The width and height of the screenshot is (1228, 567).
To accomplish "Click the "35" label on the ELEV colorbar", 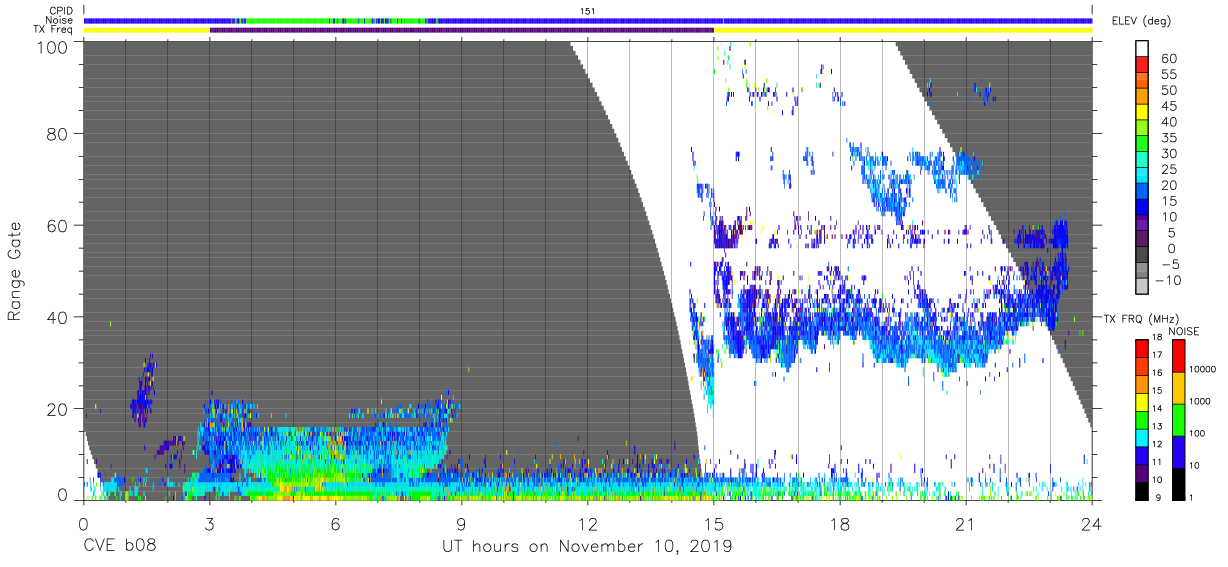I will pyautogui.click(x=1170, y=138).
